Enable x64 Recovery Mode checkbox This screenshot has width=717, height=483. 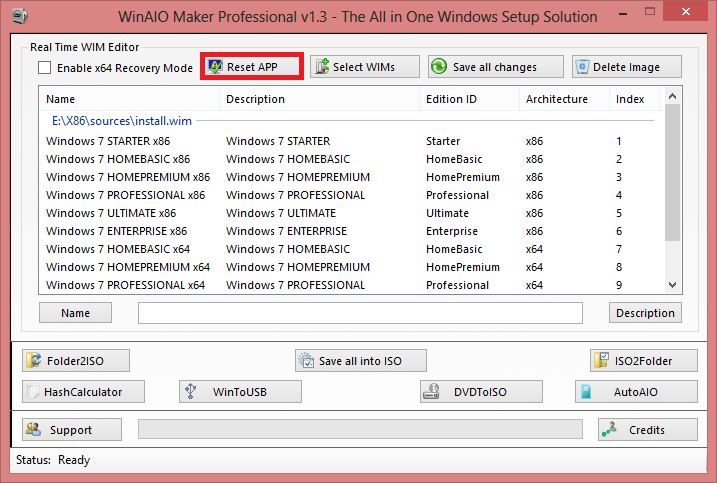[x=44, y=68]
